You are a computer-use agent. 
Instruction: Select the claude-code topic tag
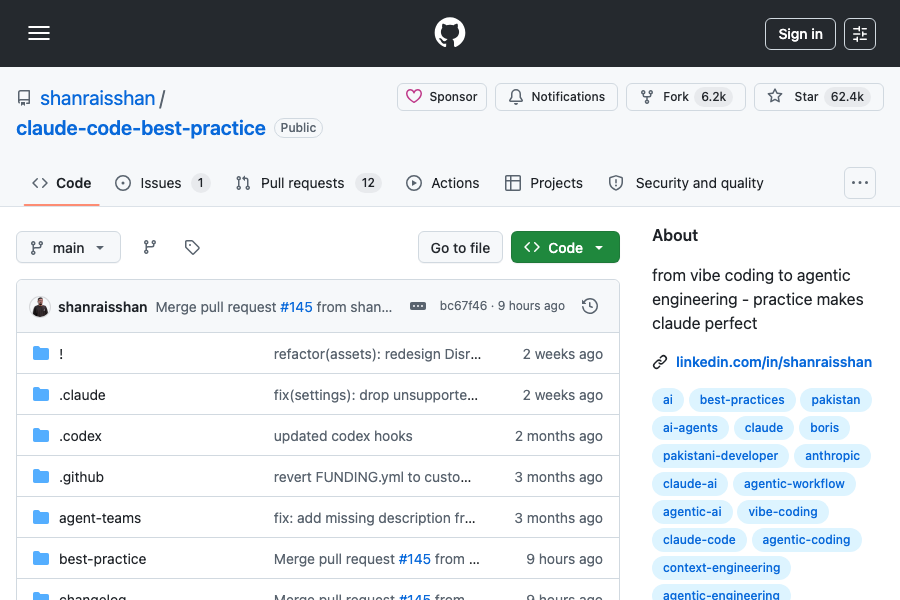(699, 540)
